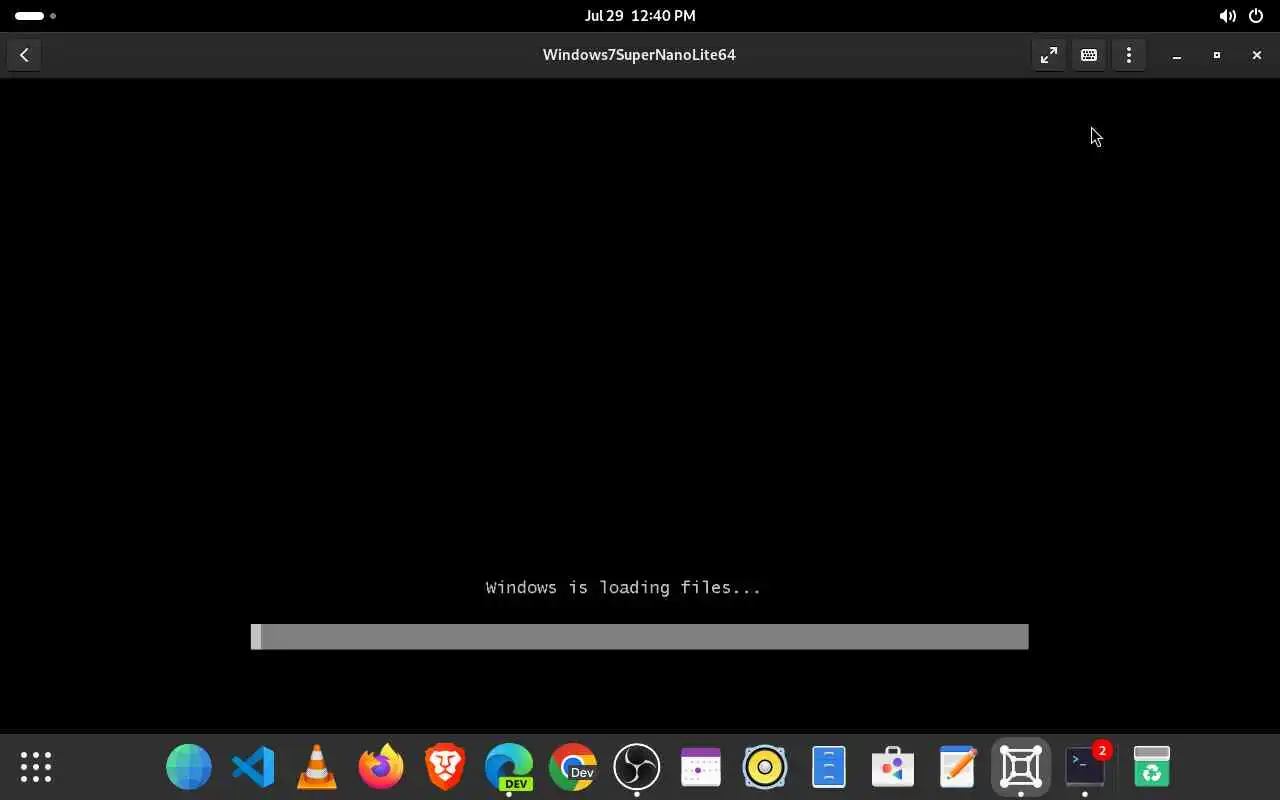
Task: Open OBS Studio from dock
Action: [637, 767]
